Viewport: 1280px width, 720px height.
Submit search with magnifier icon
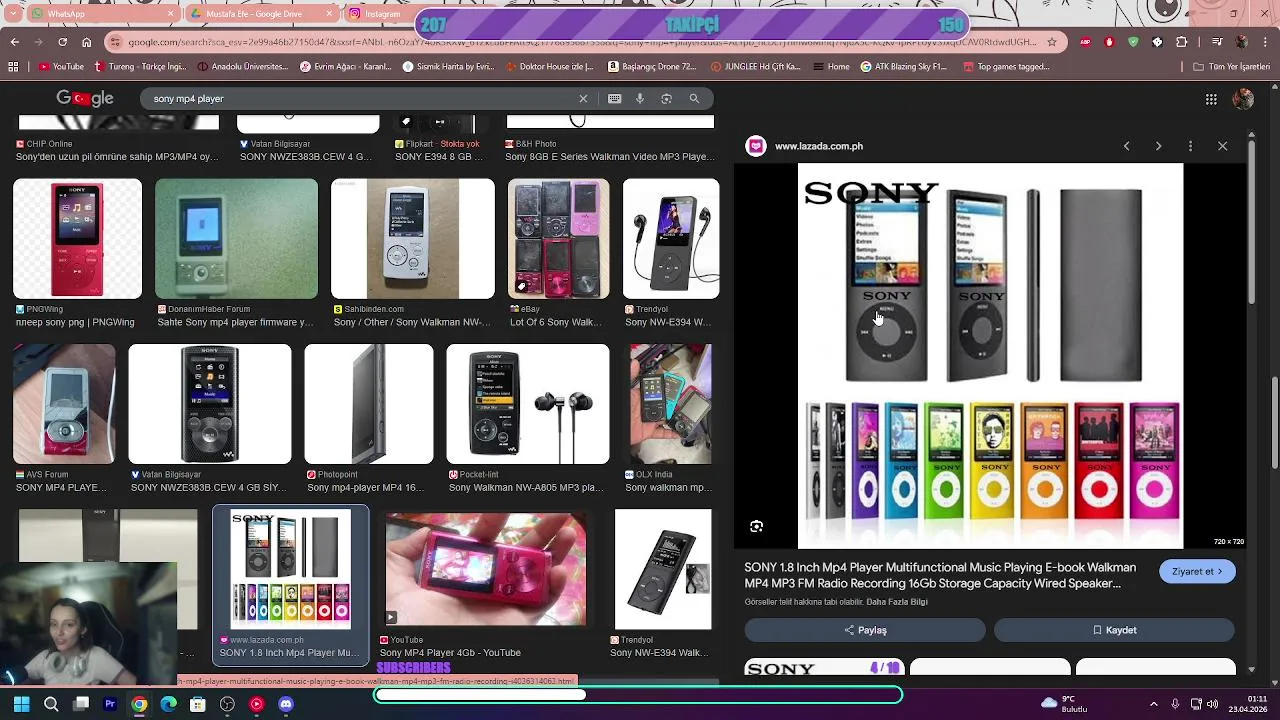[x=694, y=99]
